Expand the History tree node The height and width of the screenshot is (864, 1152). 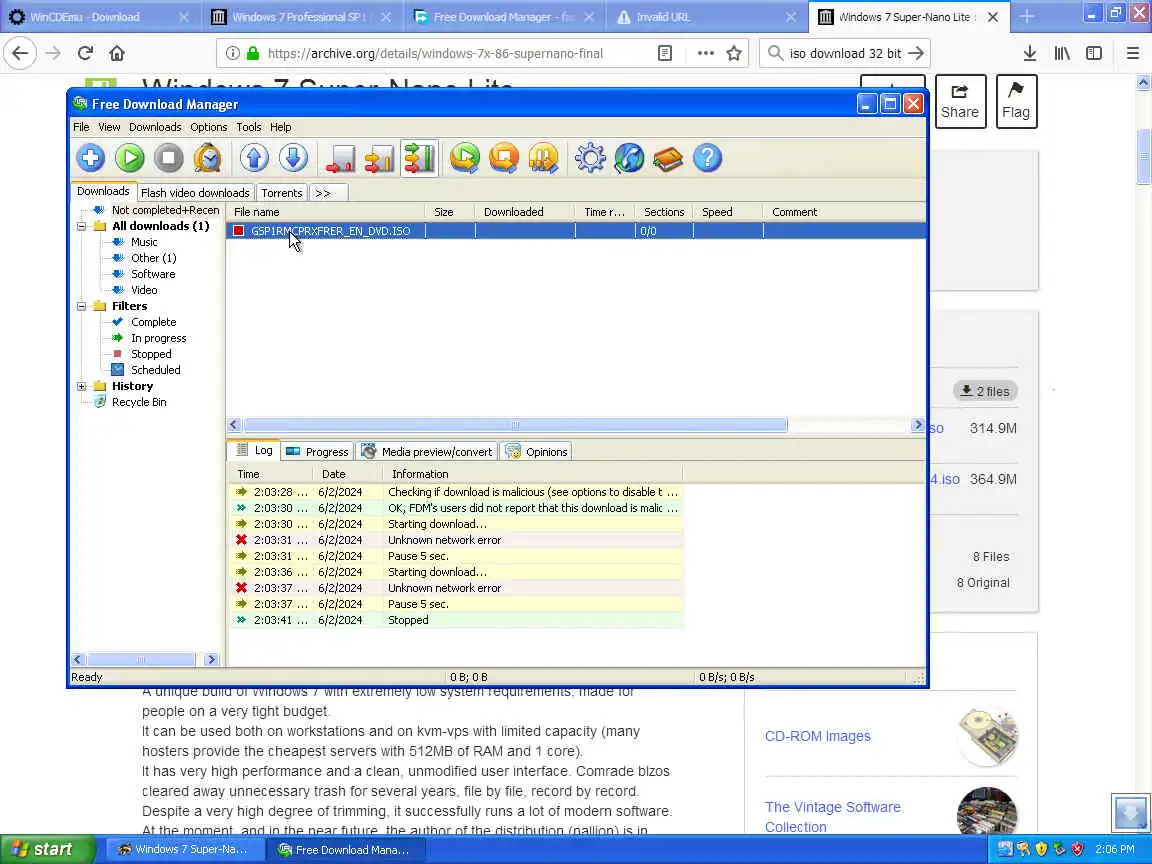pyautogui.click(x=82, y=386)
